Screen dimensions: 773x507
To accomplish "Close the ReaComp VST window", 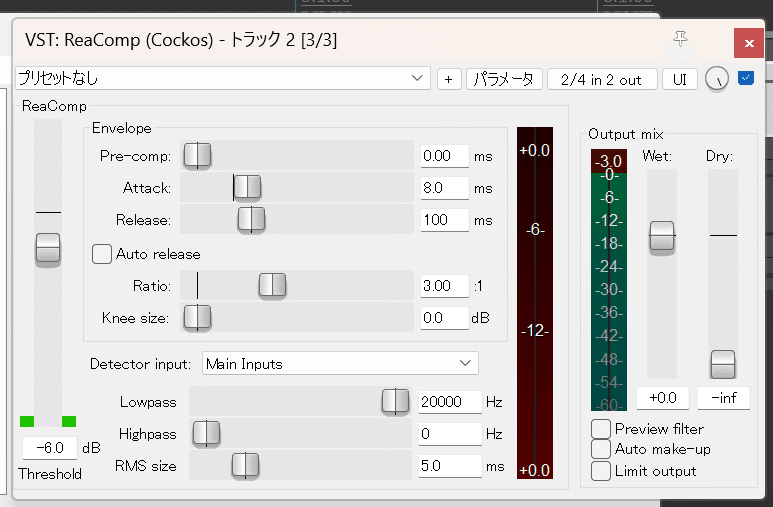I will [749, 43].
